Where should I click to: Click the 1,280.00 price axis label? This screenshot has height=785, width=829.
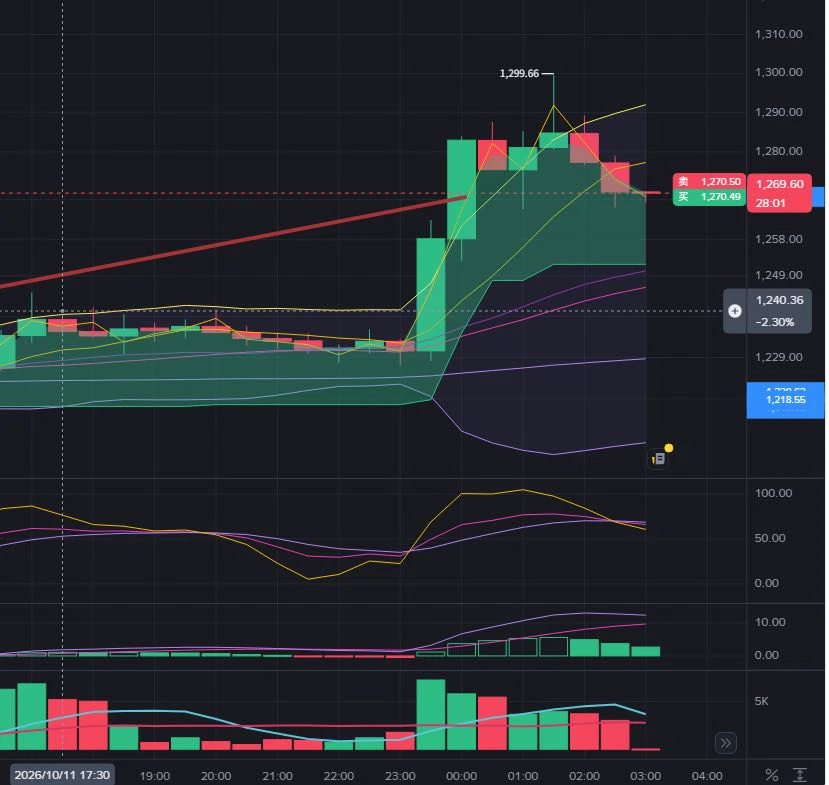[778, 151]
